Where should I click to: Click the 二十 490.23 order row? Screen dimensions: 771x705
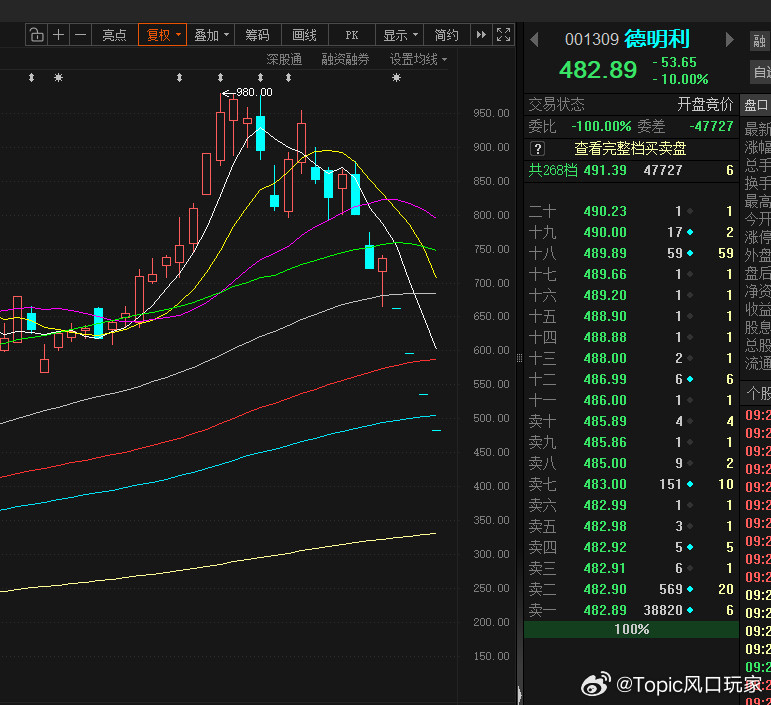(631, 211)
